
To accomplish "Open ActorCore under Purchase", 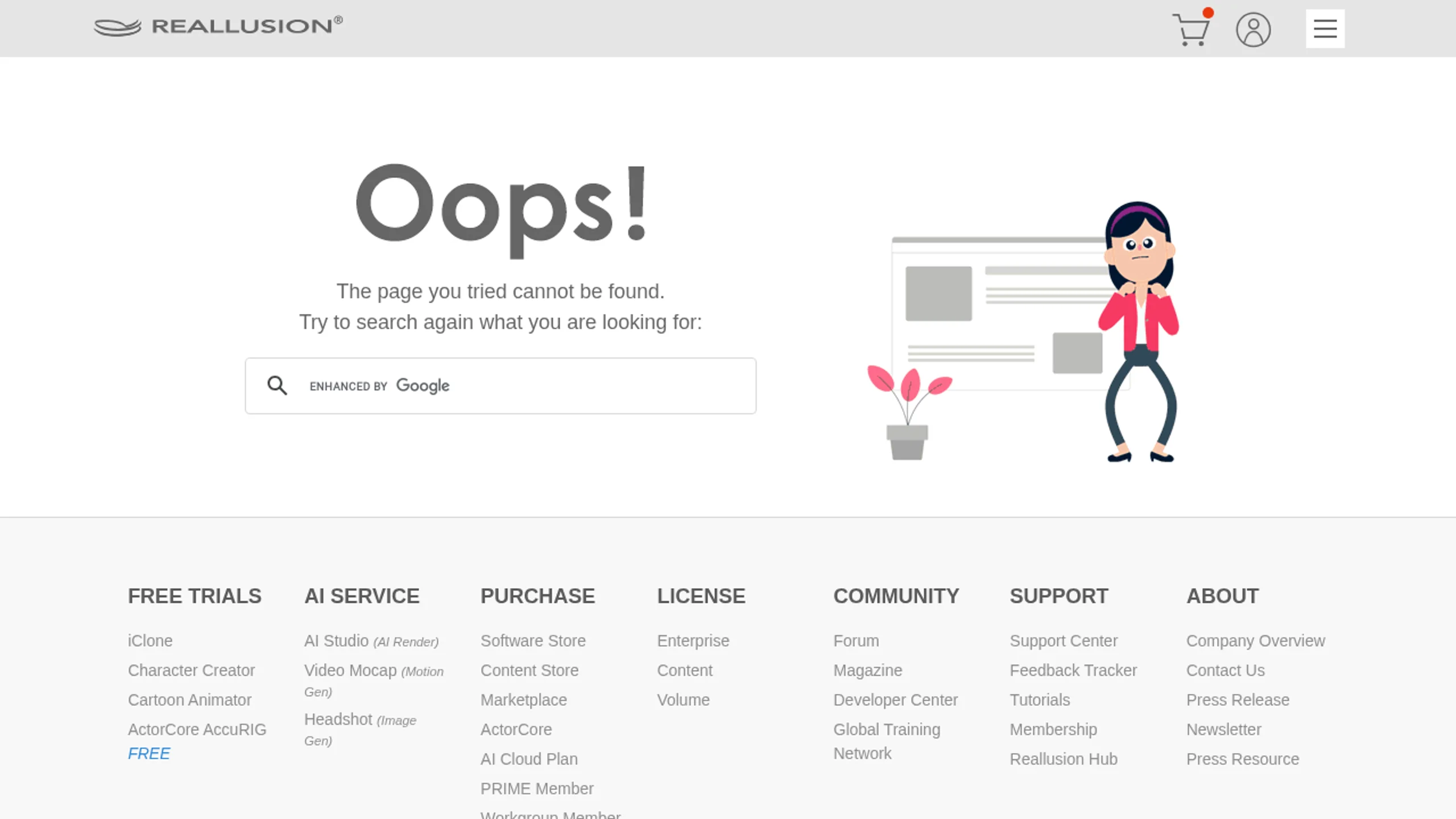I will pyautogui.click(x=516, y=729).
